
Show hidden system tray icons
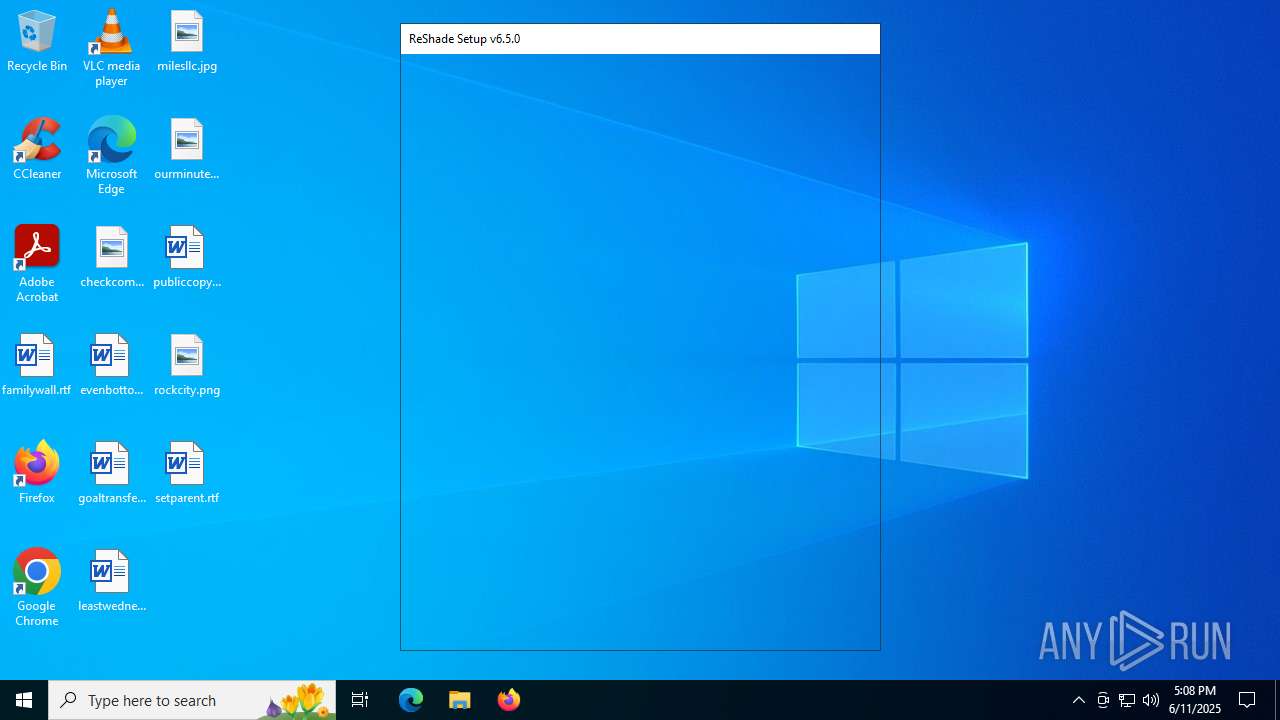pos(1079,700)
